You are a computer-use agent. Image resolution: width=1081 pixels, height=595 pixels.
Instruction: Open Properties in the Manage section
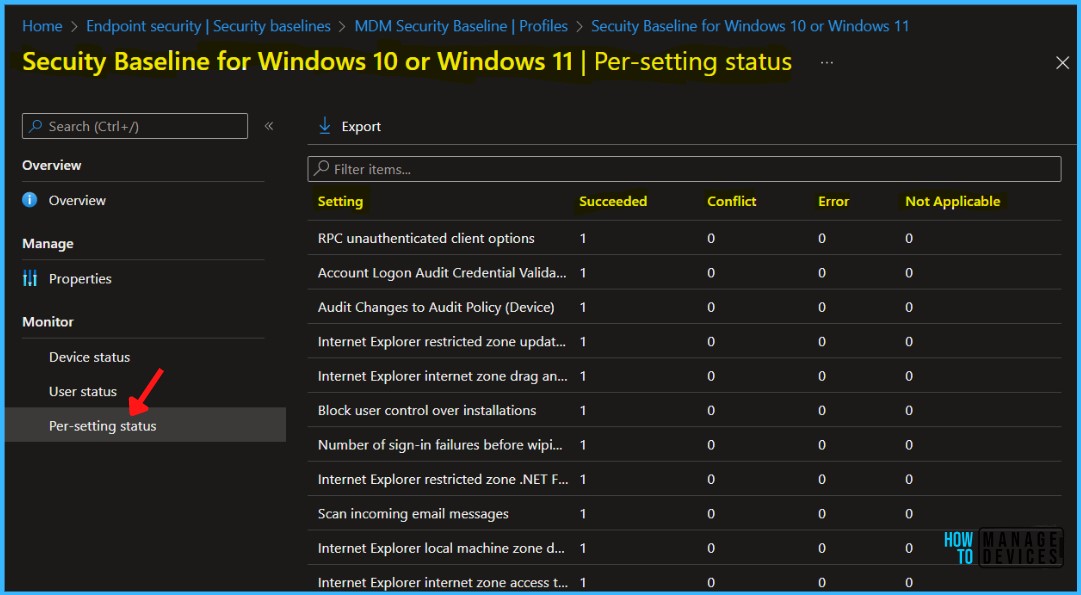tap(80, 279)
